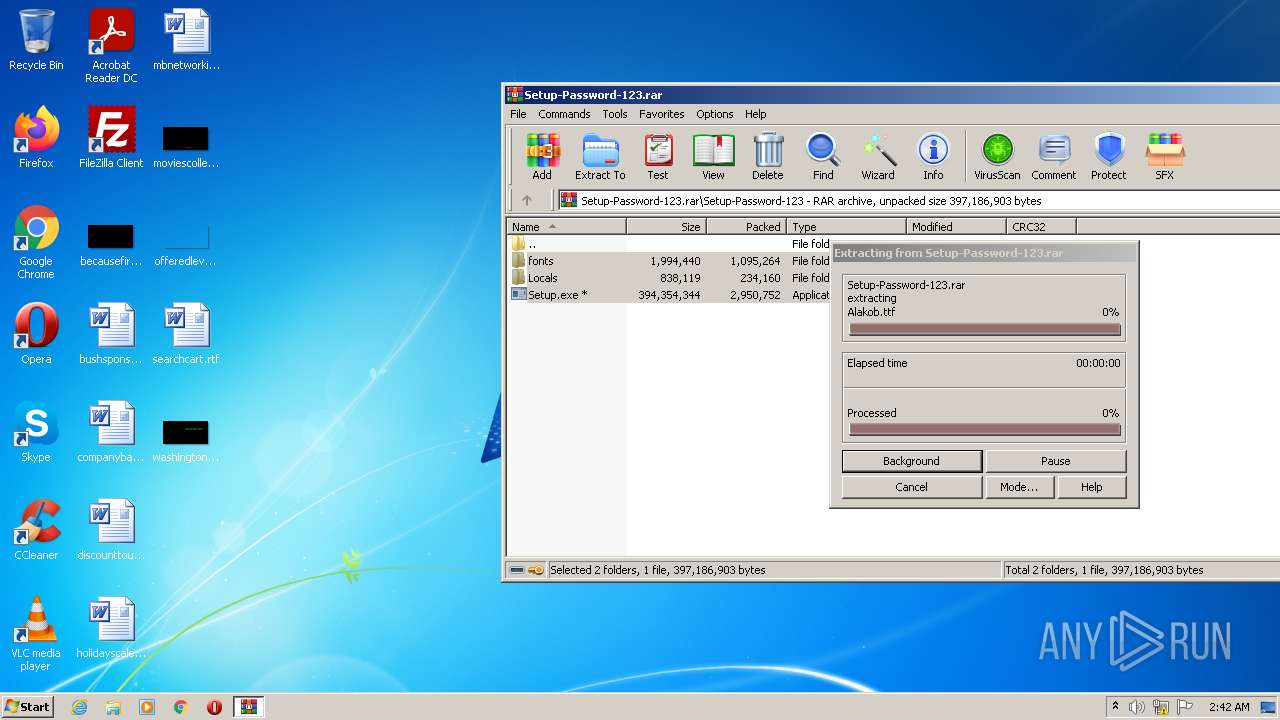Open the File menu
The width and height of the screenshot is (1280, 720).
point(518,114)
